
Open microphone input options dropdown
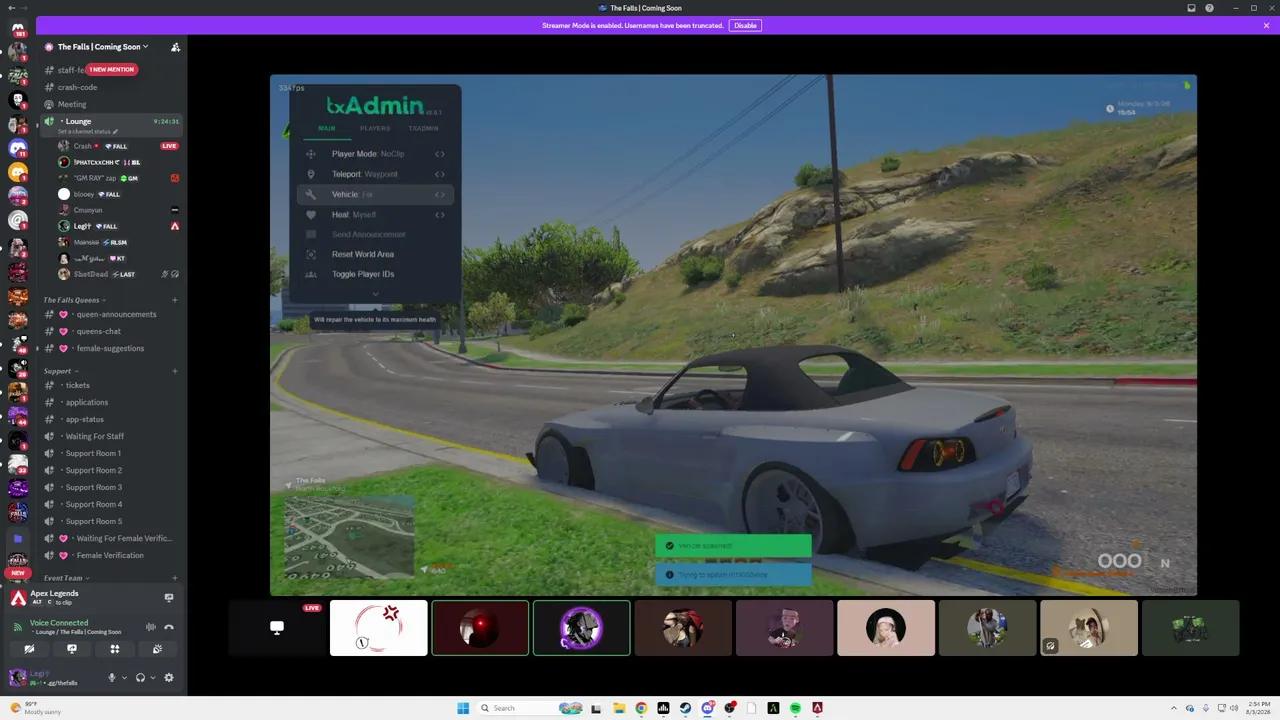124,678
